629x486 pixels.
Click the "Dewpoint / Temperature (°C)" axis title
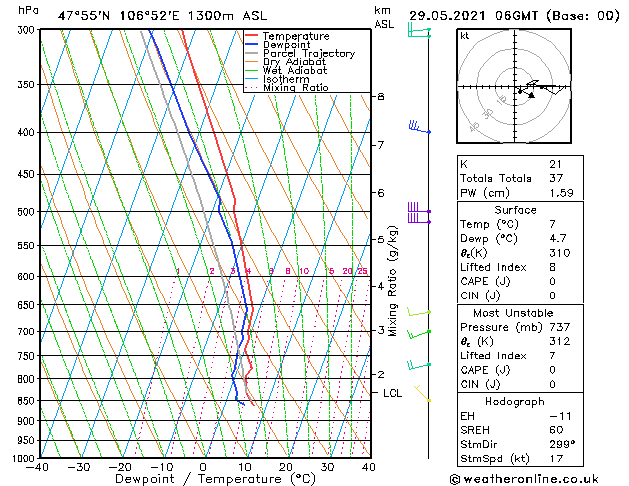pos(215,479)
